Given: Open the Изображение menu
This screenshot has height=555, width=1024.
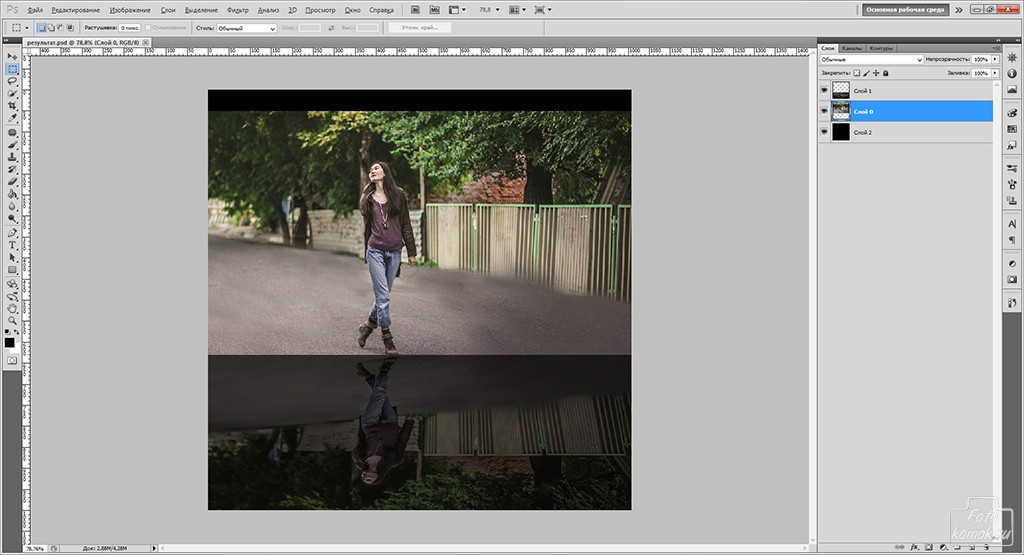Looking at the screenshot, I should [130, 10].
